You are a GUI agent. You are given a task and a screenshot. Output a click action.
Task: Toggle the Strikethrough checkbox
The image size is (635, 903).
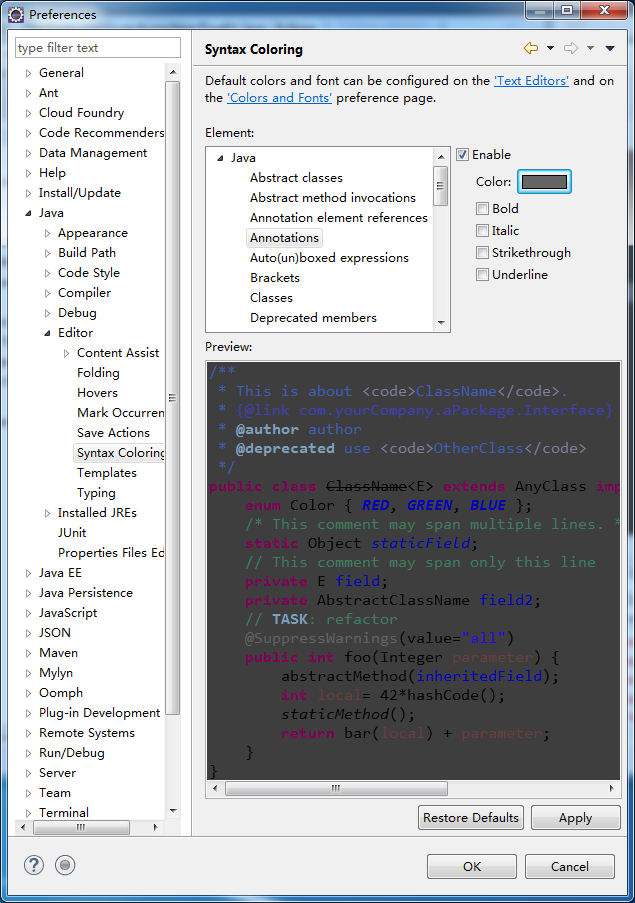[483, 253]
